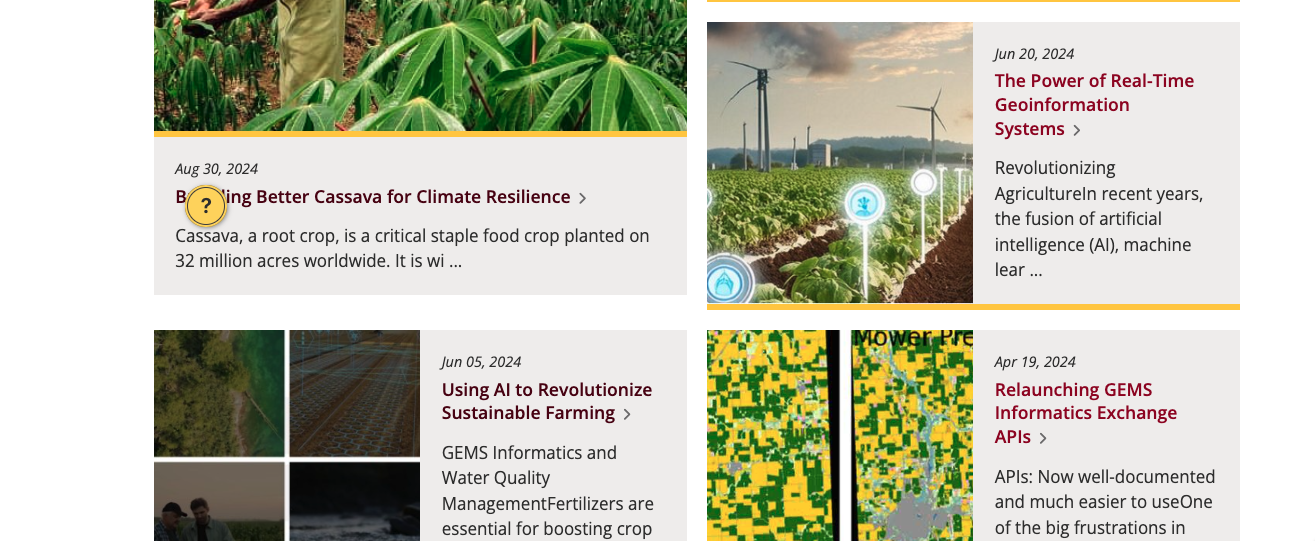Screen dimensions: 1315x541
Task: Click the cassava plants photo
Action: click(x=420, y=65)
